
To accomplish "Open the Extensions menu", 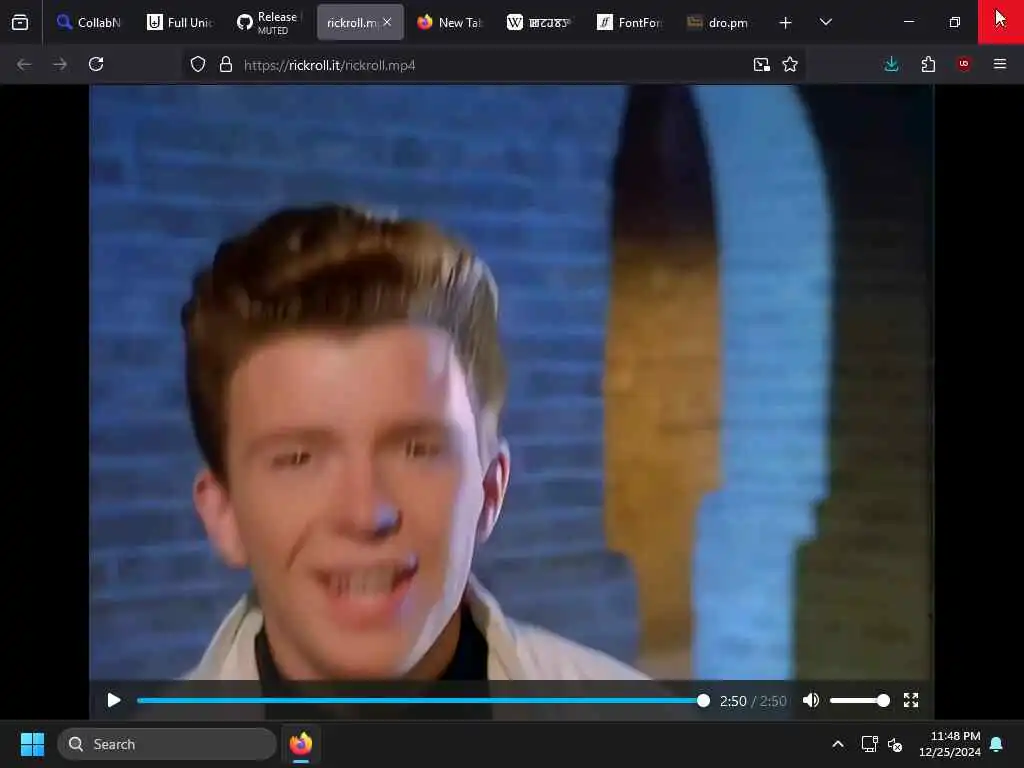I will coord(928,64).
